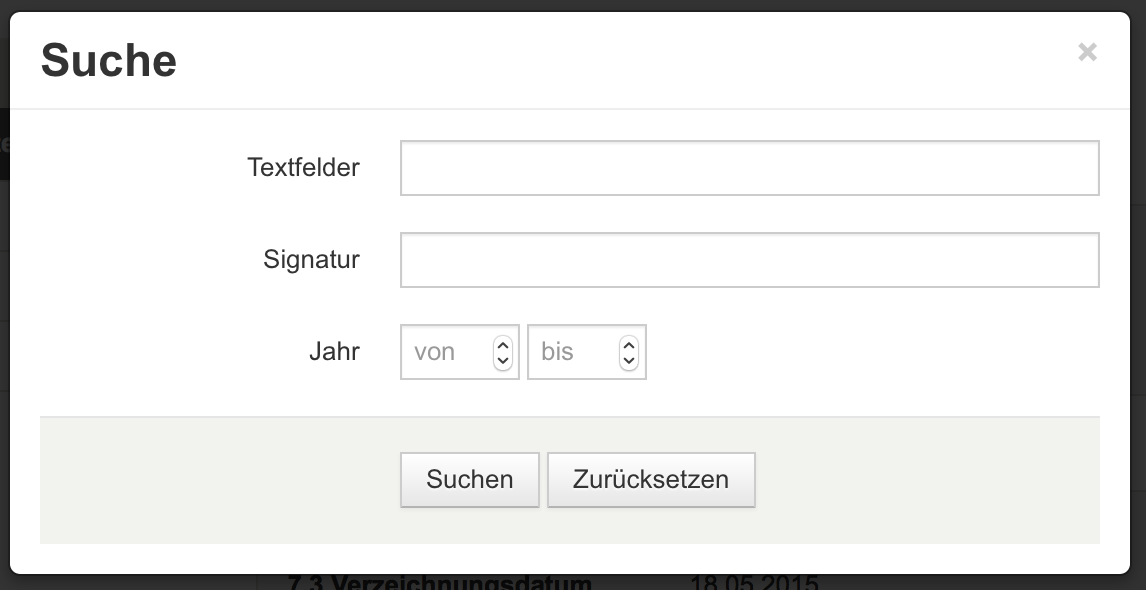Click the 18.05.2015 date behind the dialog
Viewport: 1146px width, 590px height.
(754, 583)
